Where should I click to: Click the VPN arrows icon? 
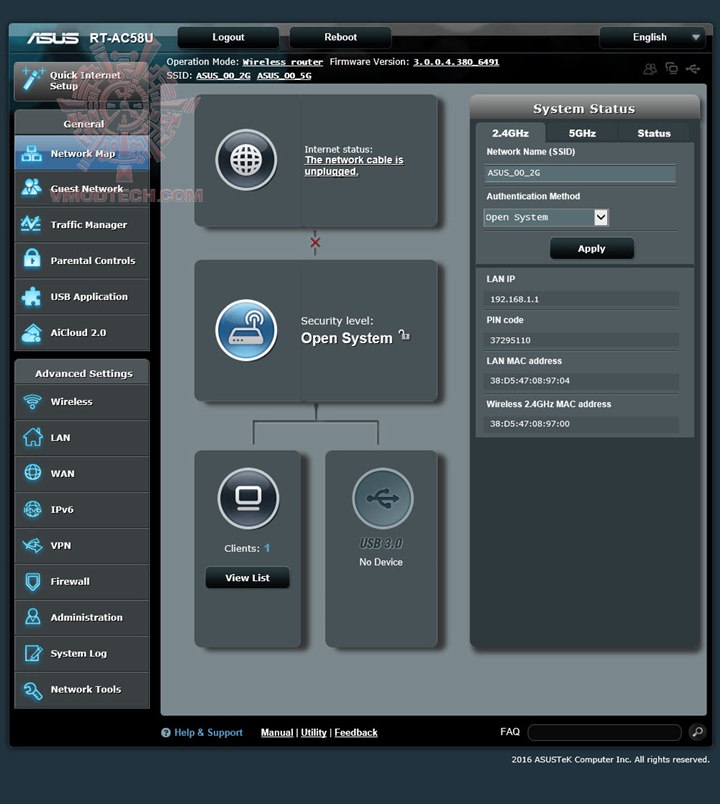pos(32,545)
